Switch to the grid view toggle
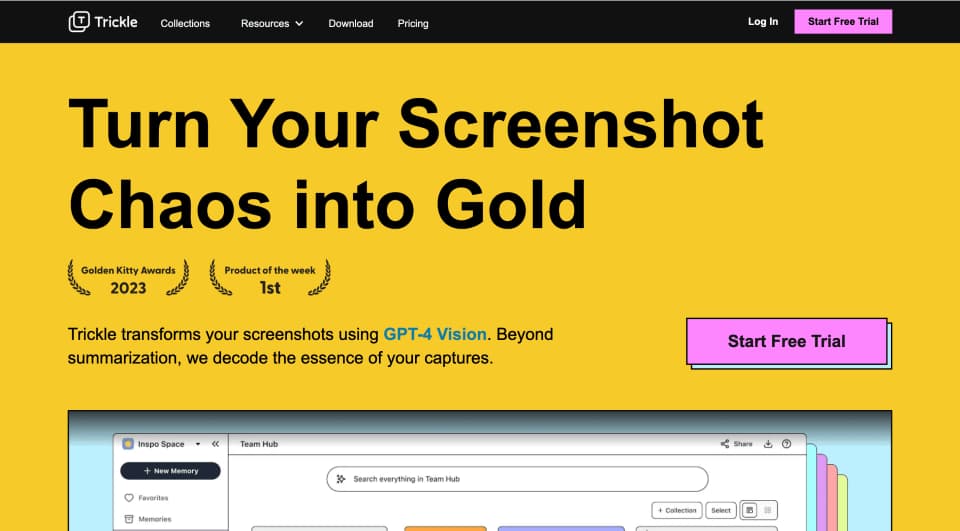The width and height of the screenshot is (960, 531). tap(768, 510)
